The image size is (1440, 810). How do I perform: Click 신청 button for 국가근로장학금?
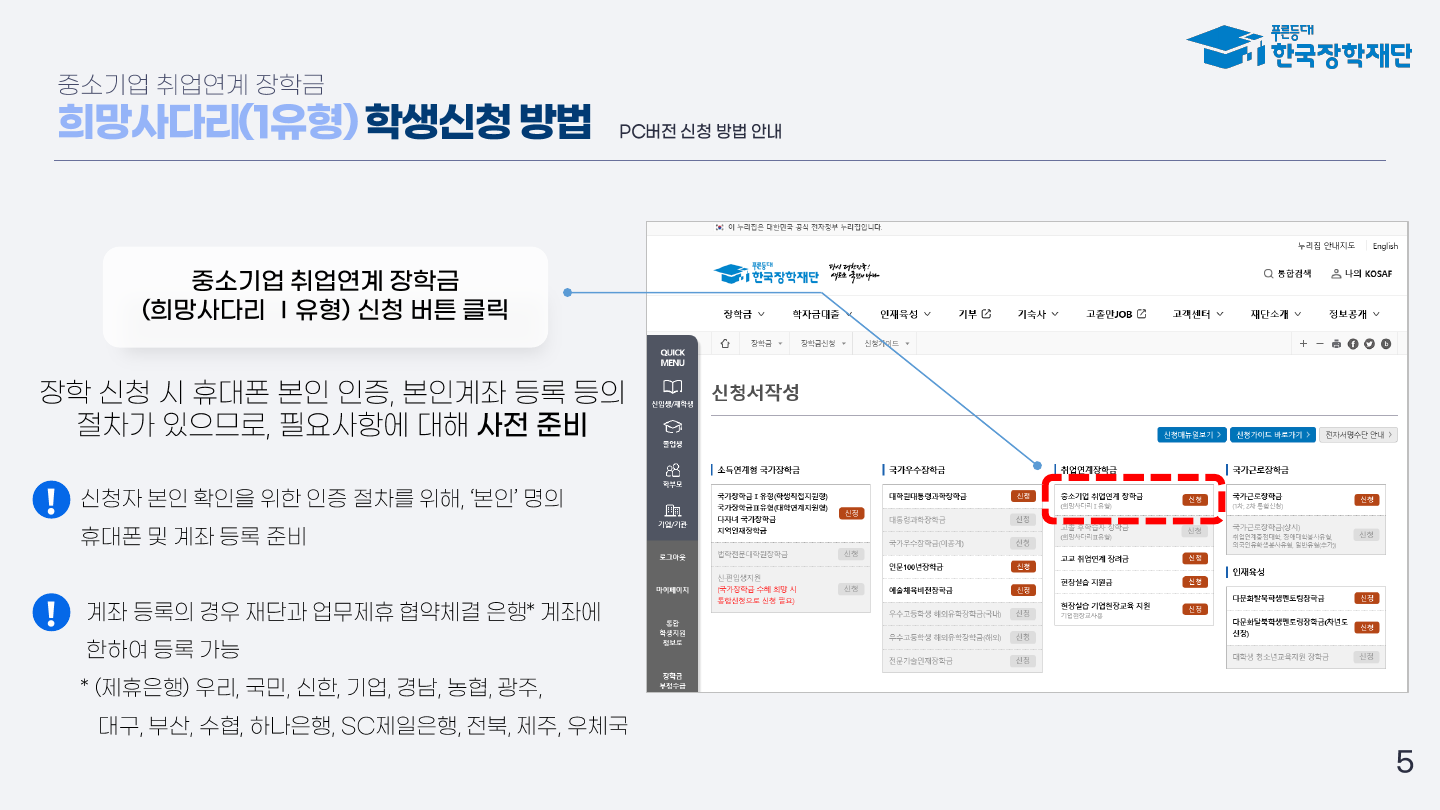(1366, 499)
